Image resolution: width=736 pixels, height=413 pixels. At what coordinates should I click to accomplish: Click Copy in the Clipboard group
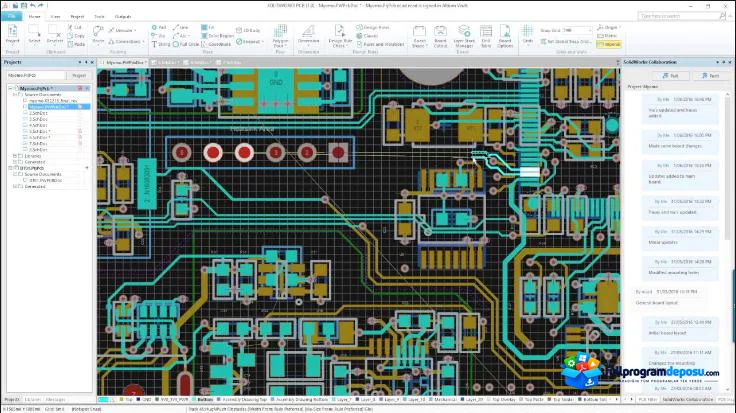pos(76,36)
